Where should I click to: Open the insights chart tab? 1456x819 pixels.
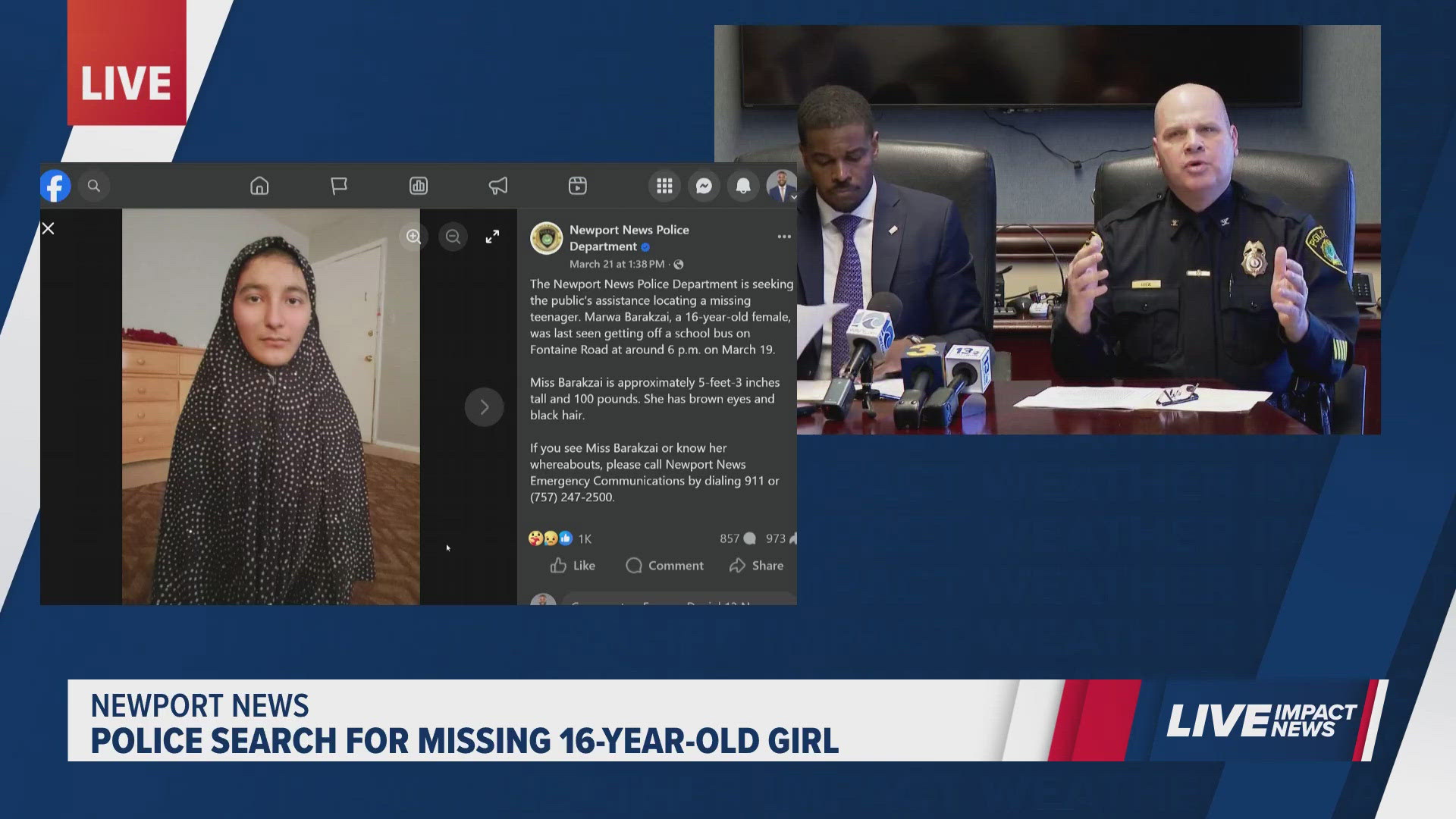coord(419,186)
